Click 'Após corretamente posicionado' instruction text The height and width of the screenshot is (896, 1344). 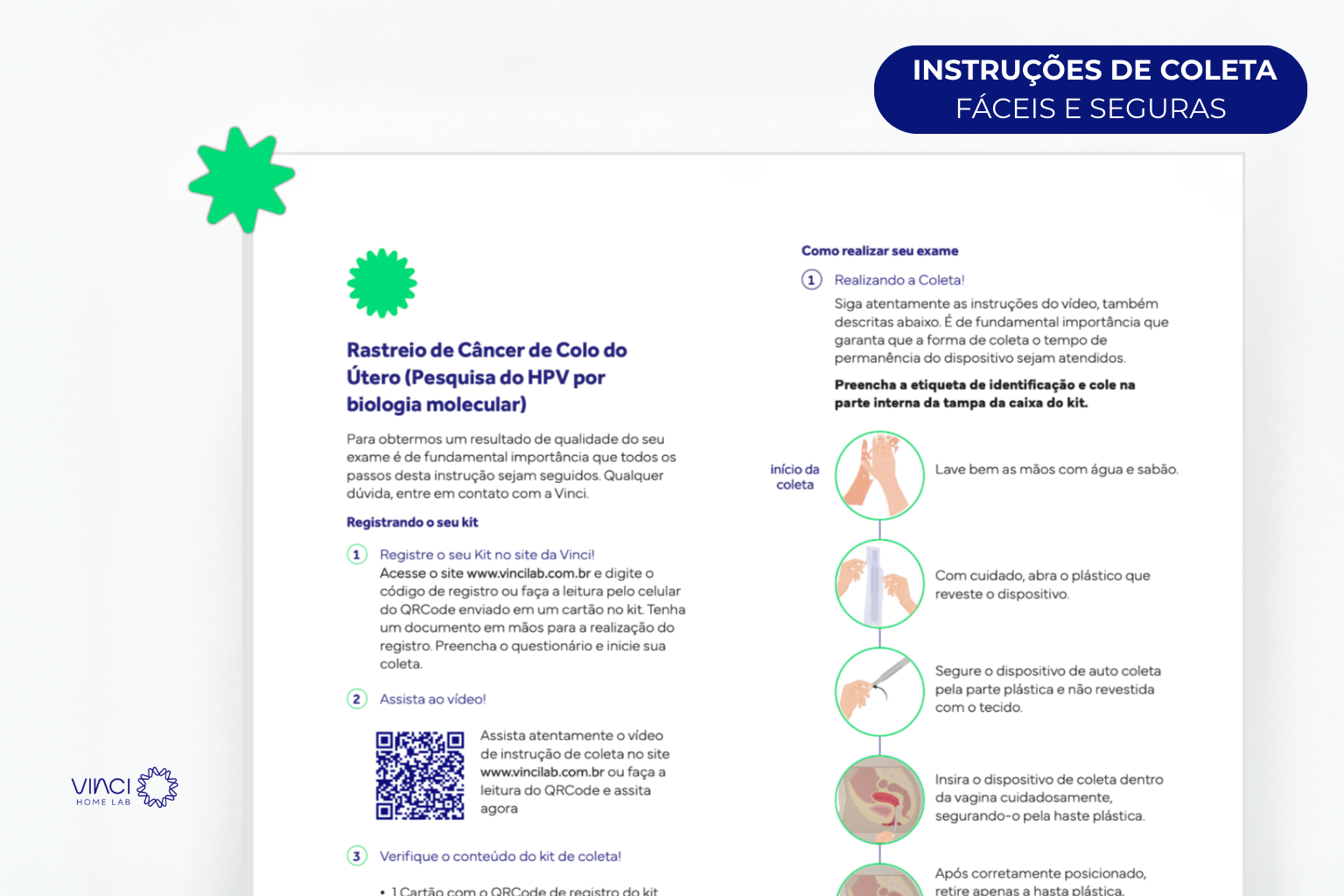(x=1040, y=881)
